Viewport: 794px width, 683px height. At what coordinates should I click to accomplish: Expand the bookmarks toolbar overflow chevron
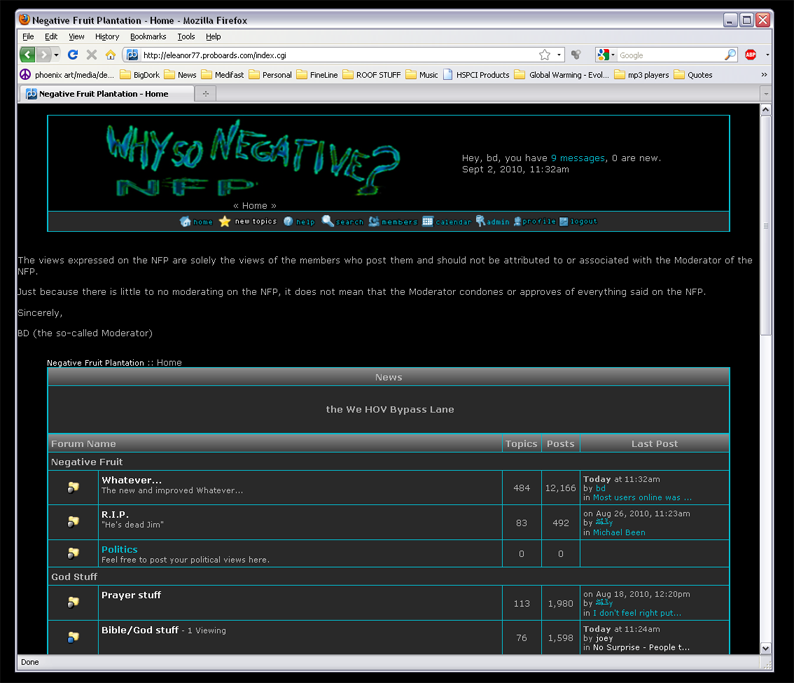764,75
